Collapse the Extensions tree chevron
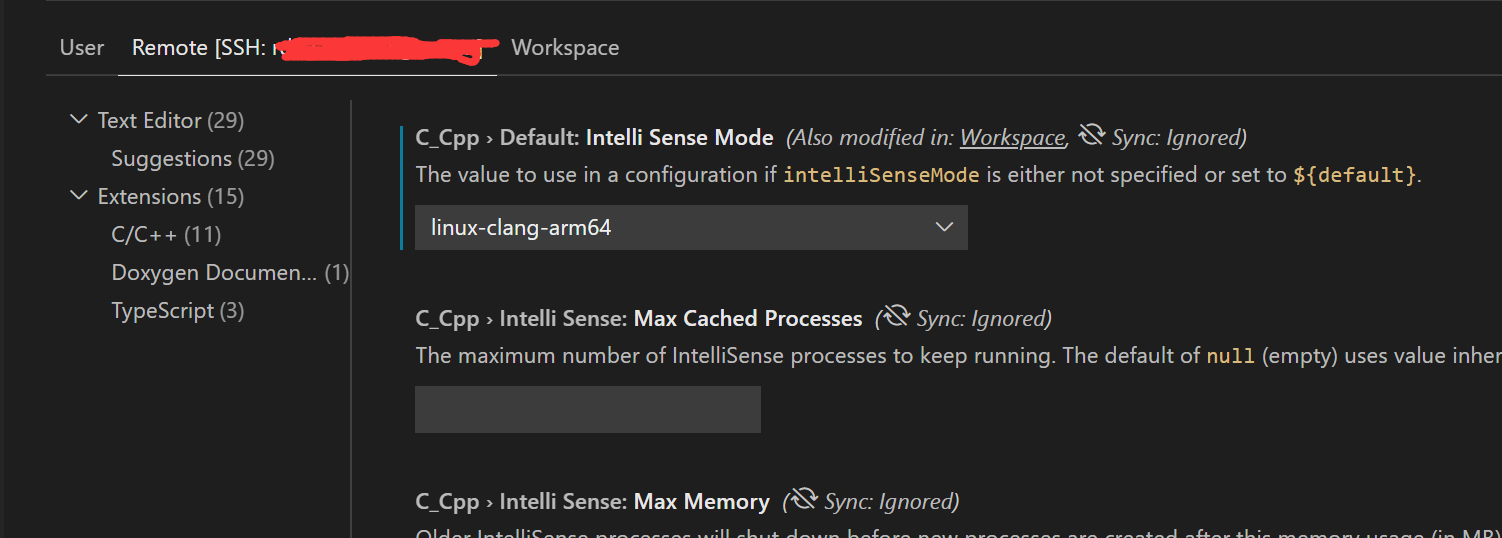This screenshot has height=538, width=1502. [x=79, y=196]
